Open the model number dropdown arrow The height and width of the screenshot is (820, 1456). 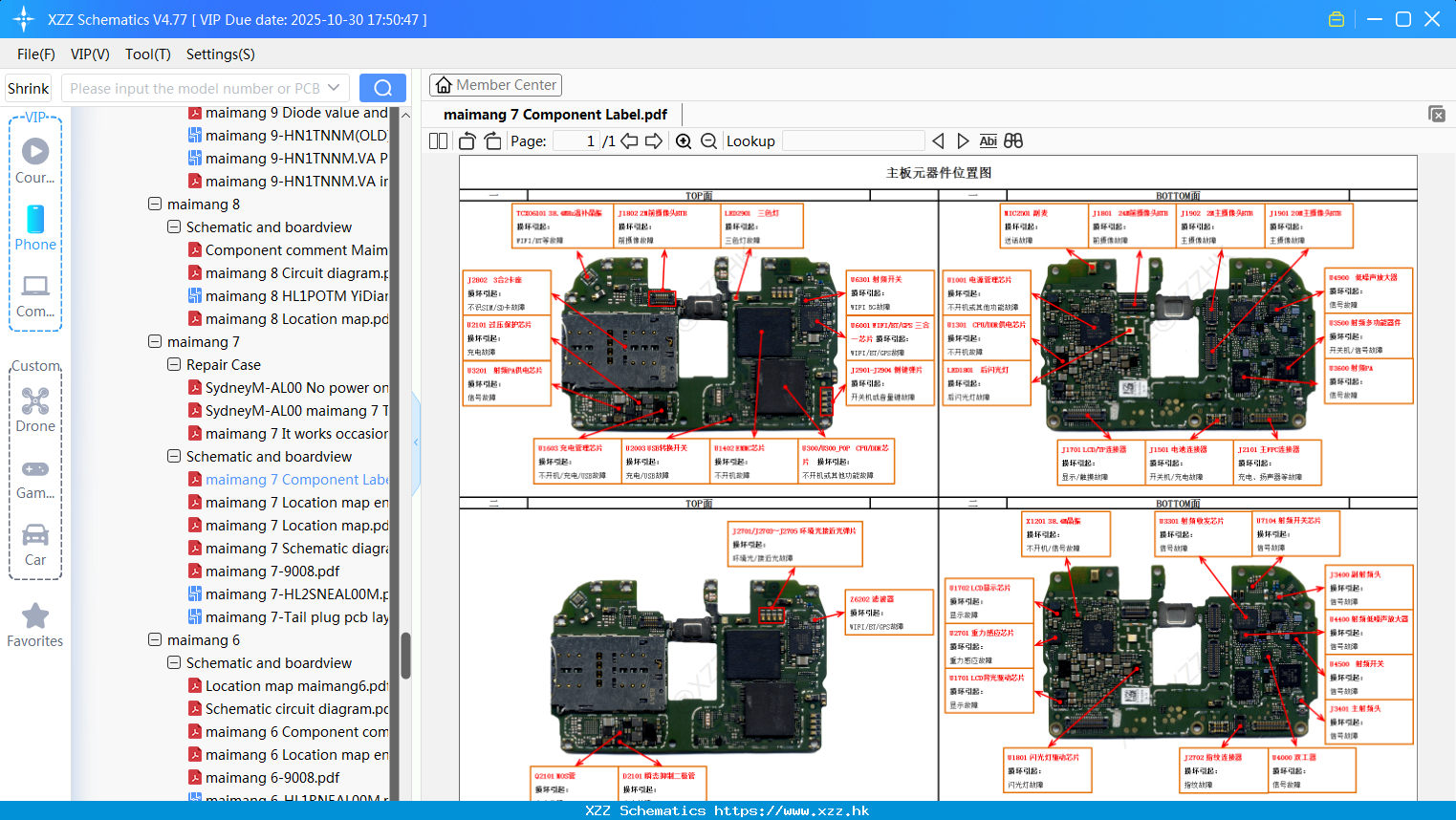(334, 88)
